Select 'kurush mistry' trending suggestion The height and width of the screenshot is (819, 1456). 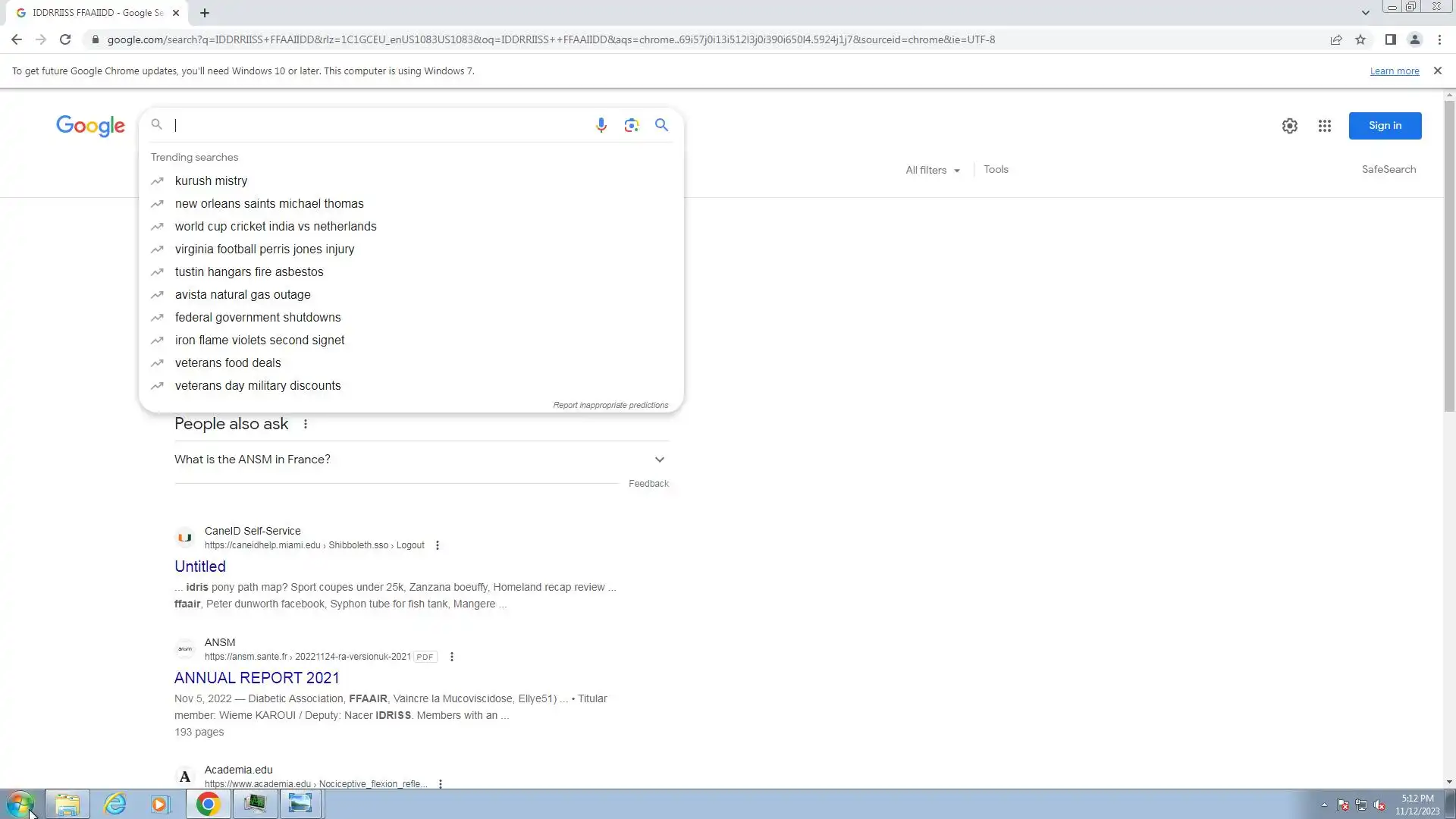211,181
